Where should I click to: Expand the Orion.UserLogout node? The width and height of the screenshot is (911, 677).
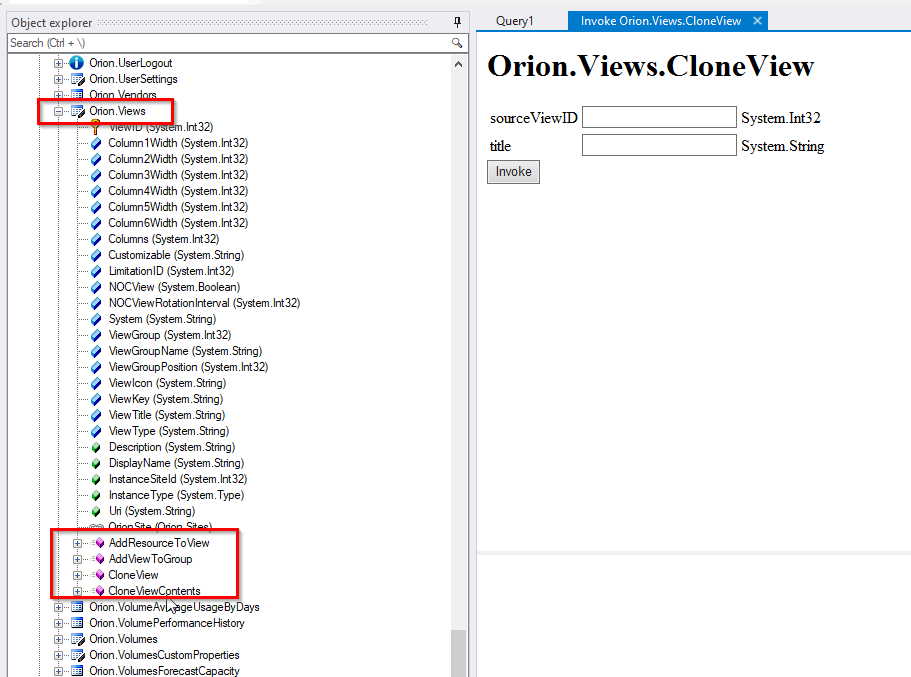click(58, 63)
